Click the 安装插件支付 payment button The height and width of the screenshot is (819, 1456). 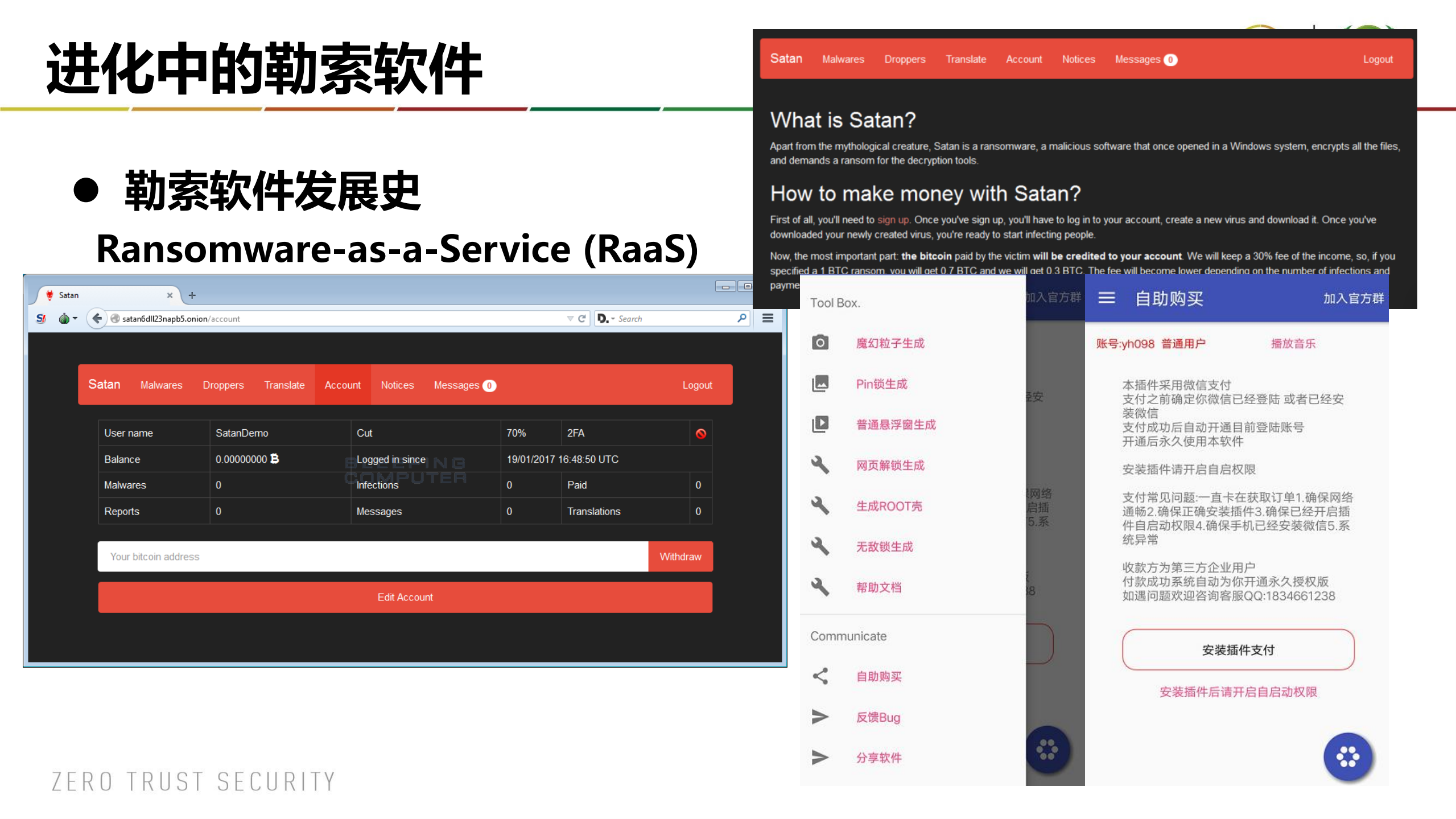1238,649
